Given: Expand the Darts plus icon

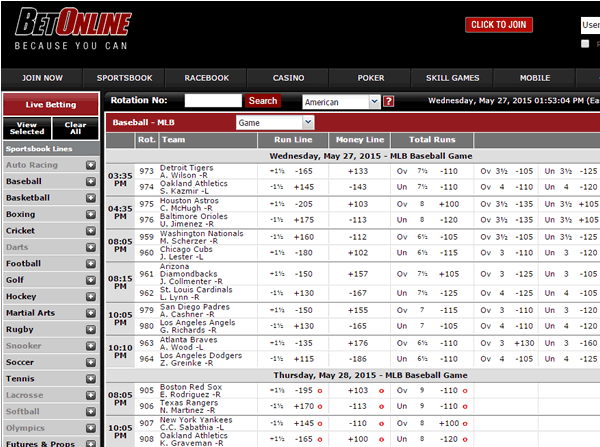Looking at the screenshot, I should (91, 247).
